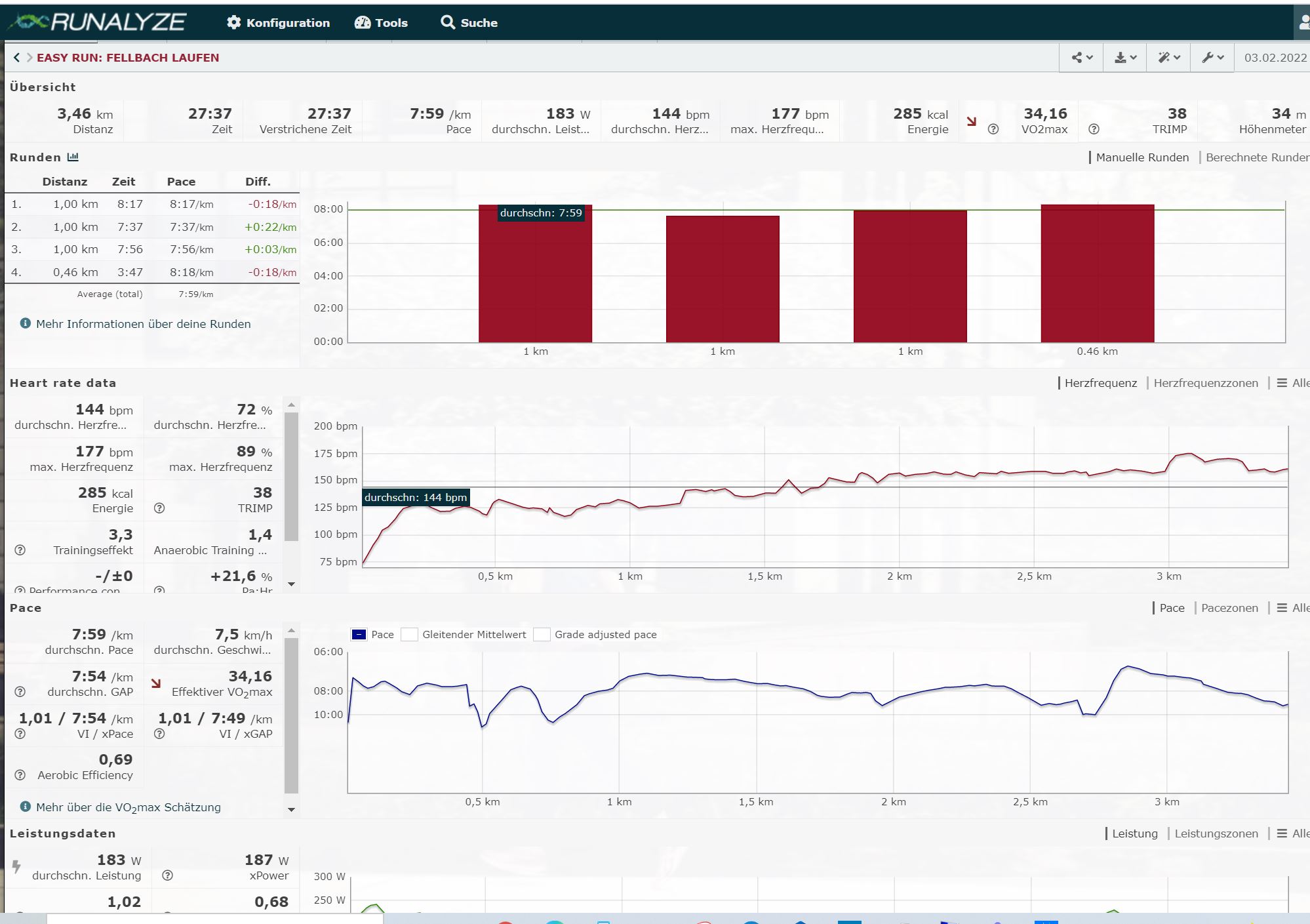1310x924 pixels.
Task: Click help icon beside Trainingseffekt
Action: pyautogui.click(x=20, y=550)
